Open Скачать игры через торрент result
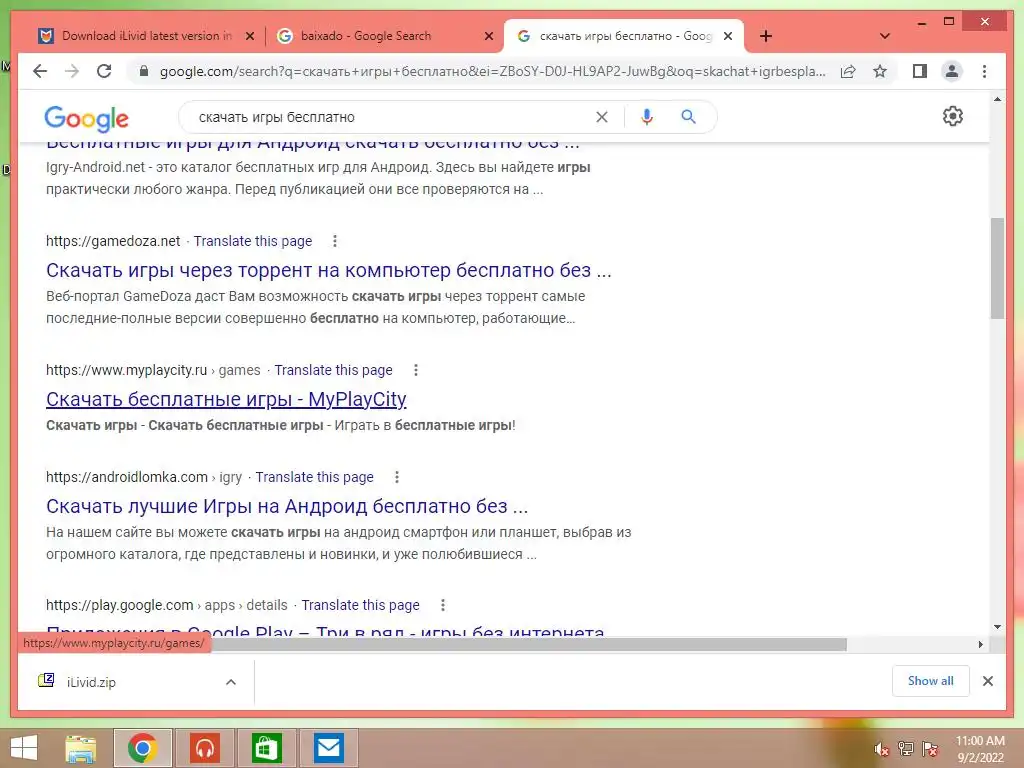Viewport: 1024px width, 768px height. (x=329, y=270)
